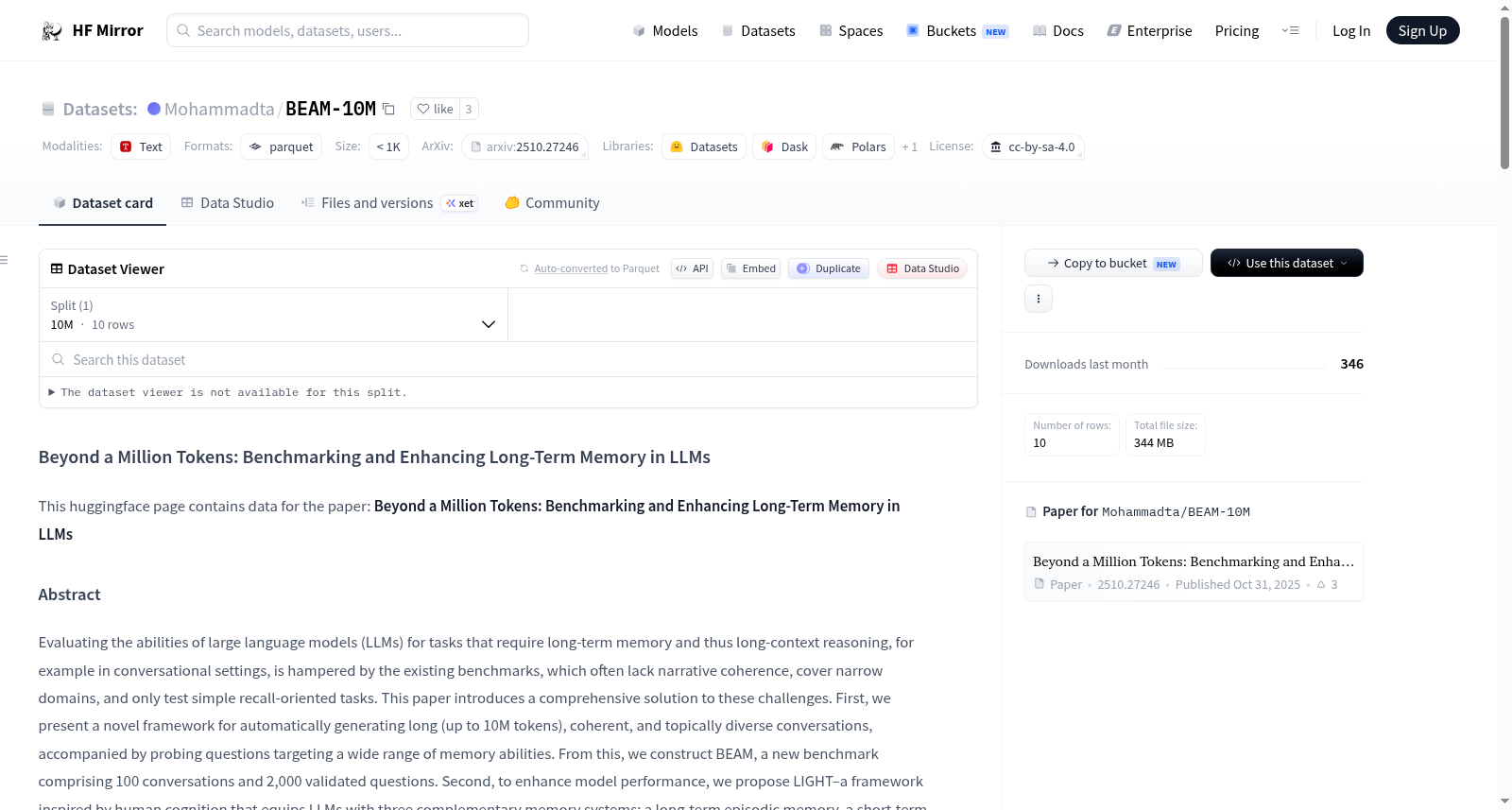Click the size <1K tag
Viewport: 1512px width, 810px height.
pyautogui.click(x=388, y=146)
